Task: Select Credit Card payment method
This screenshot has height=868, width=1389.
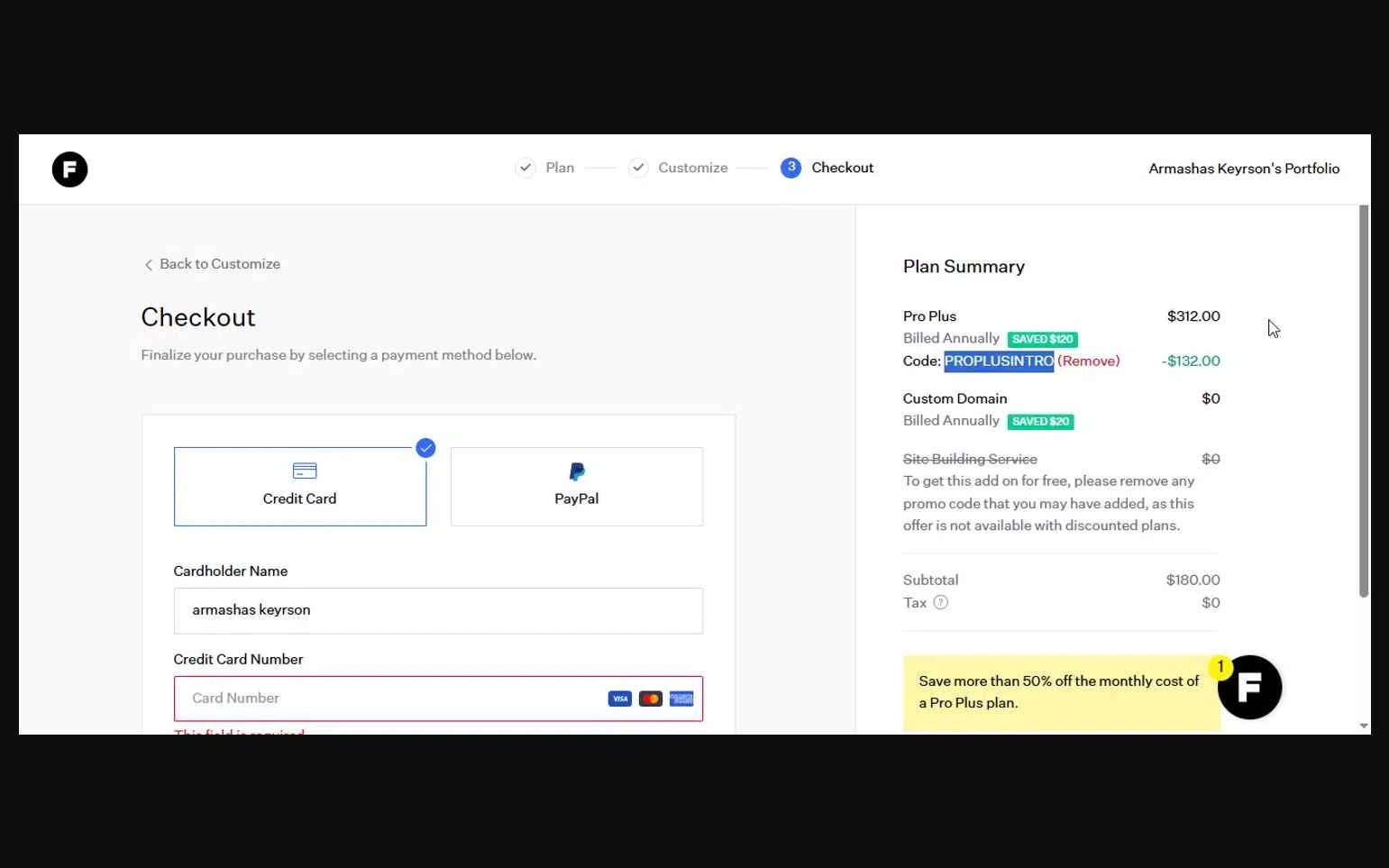Action: pos(300,487)
